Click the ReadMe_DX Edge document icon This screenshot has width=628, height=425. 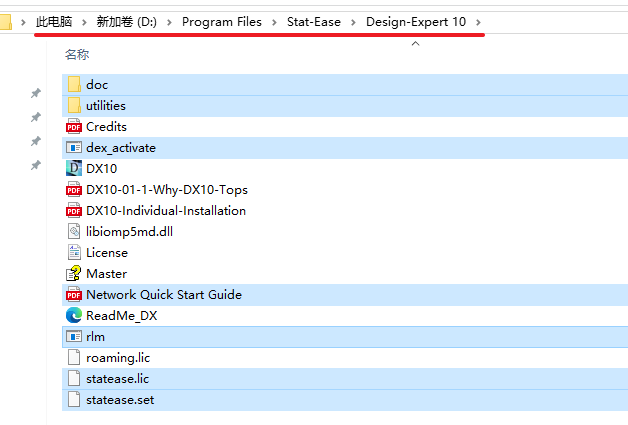73,316
